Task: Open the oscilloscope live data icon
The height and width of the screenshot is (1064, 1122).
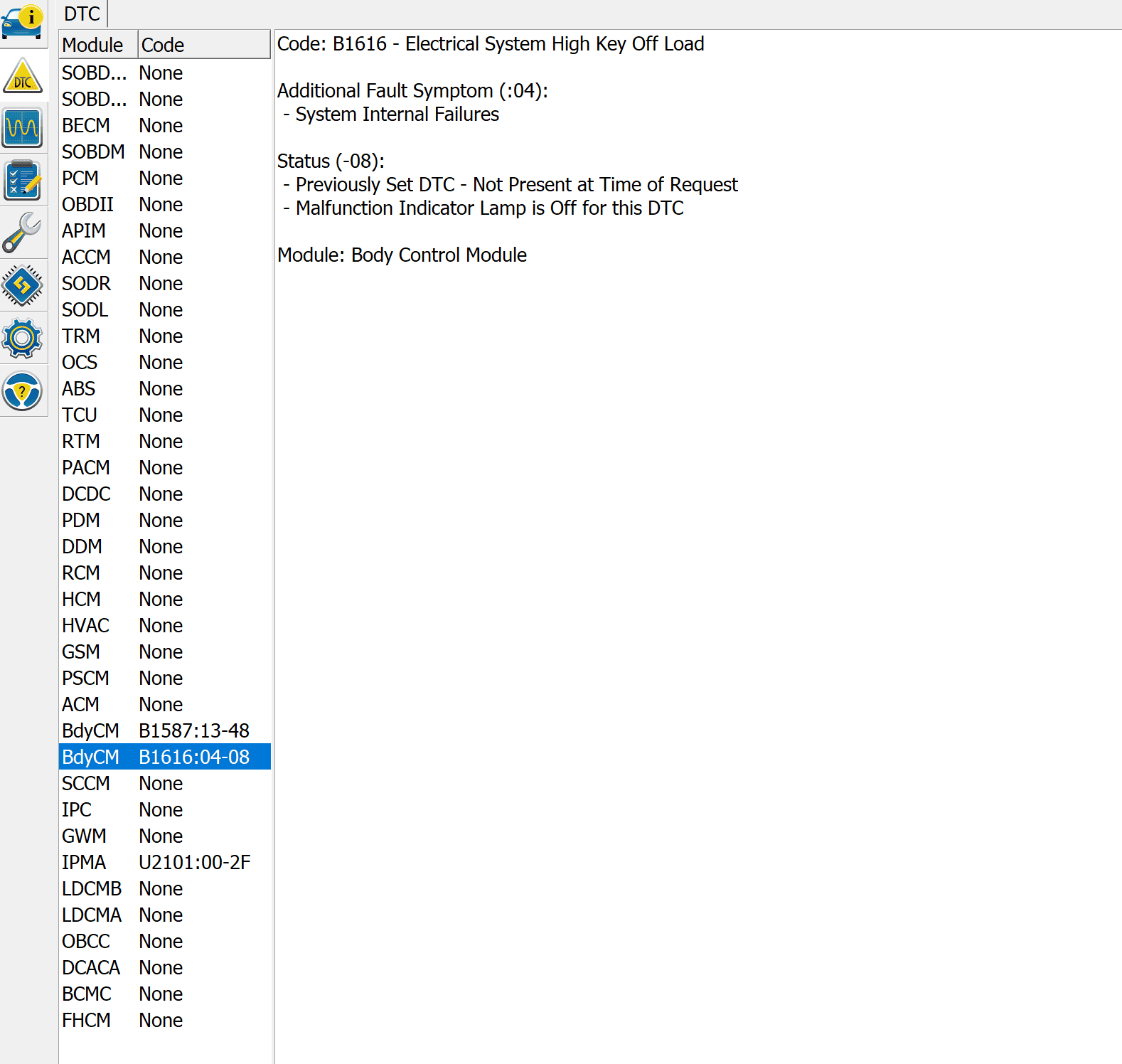Action: [x=23, y=128]
